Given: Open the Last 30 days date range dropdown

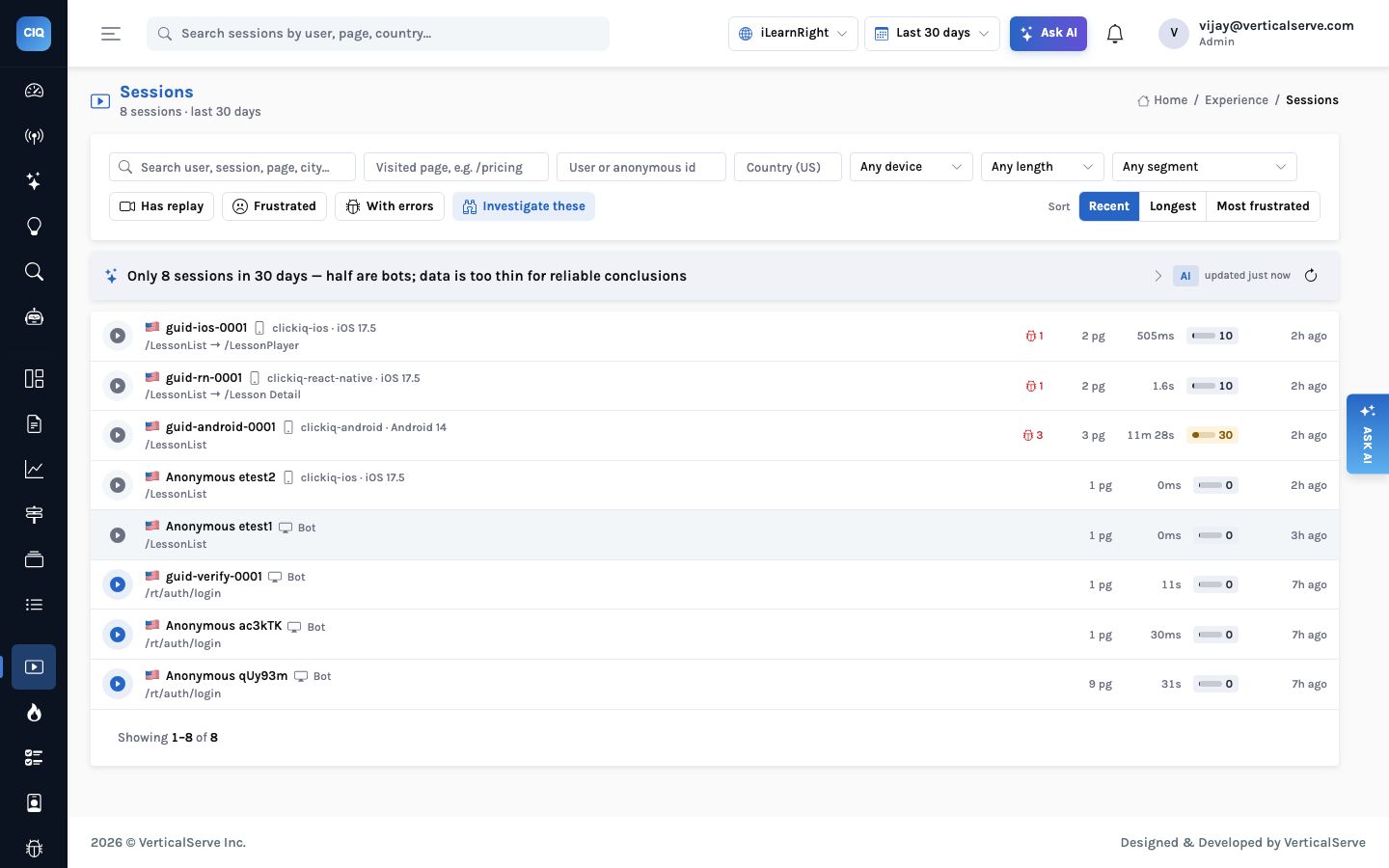Looking at the screenshot, I should point(932,34).
